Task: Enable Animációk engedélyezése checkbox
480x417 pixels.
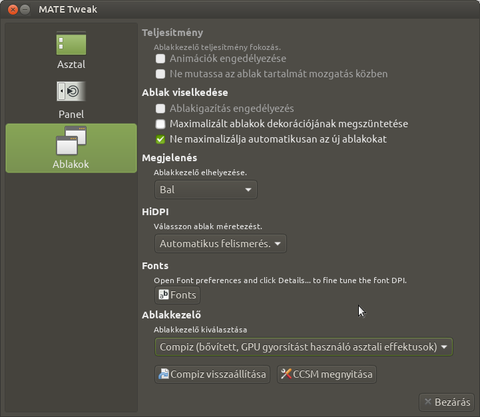Action: pos(160,59)
